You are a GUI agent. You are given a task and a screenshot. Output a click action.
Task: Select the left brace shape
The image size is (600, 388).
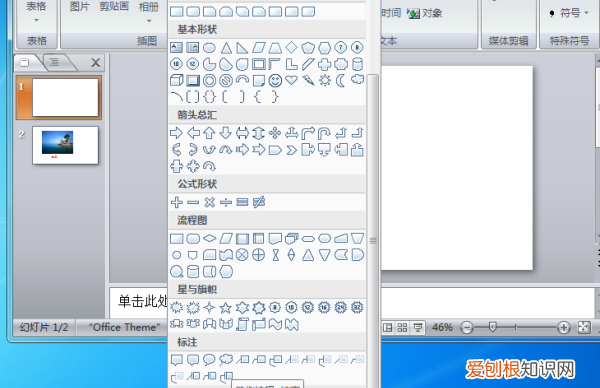coord(258,96)
